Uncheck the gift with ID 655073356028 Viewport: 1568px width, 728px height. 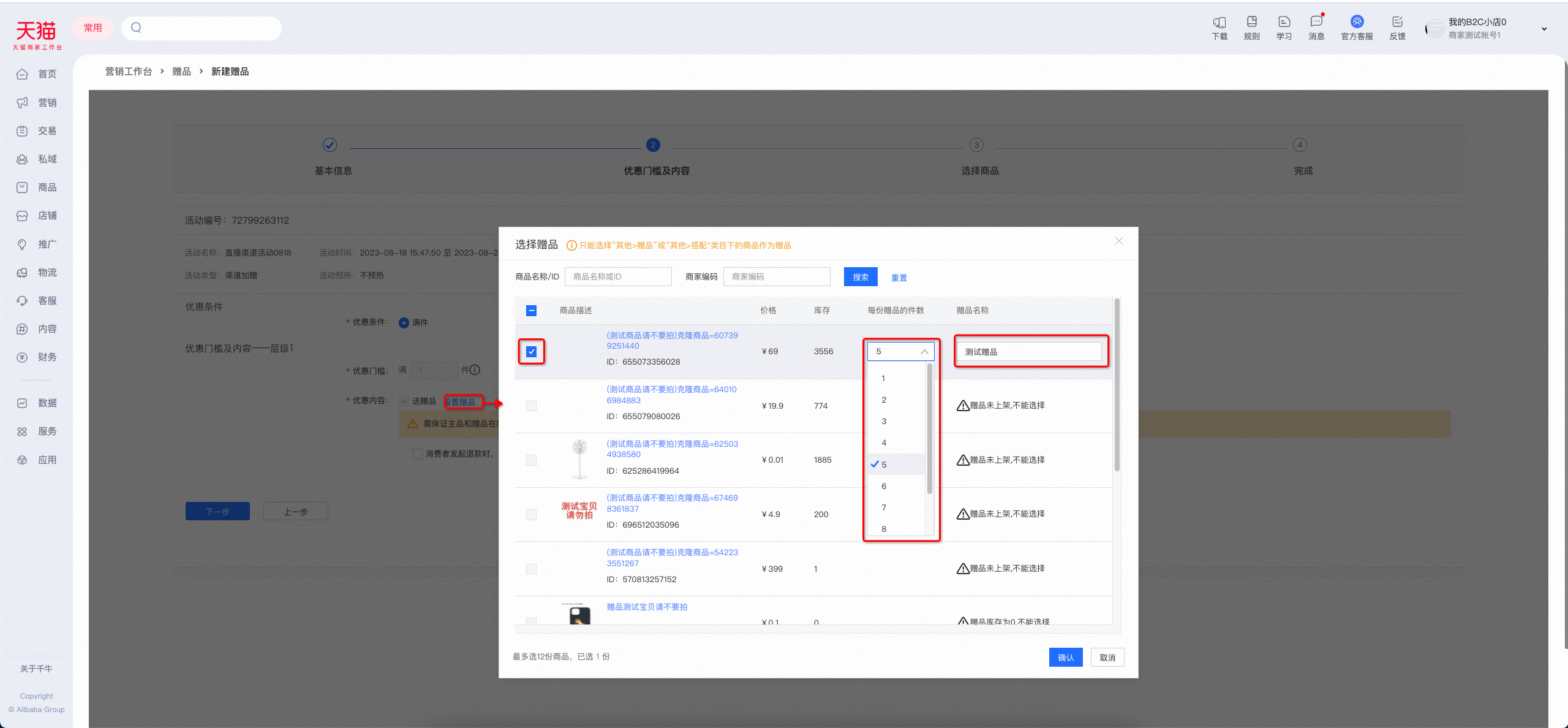531,352
